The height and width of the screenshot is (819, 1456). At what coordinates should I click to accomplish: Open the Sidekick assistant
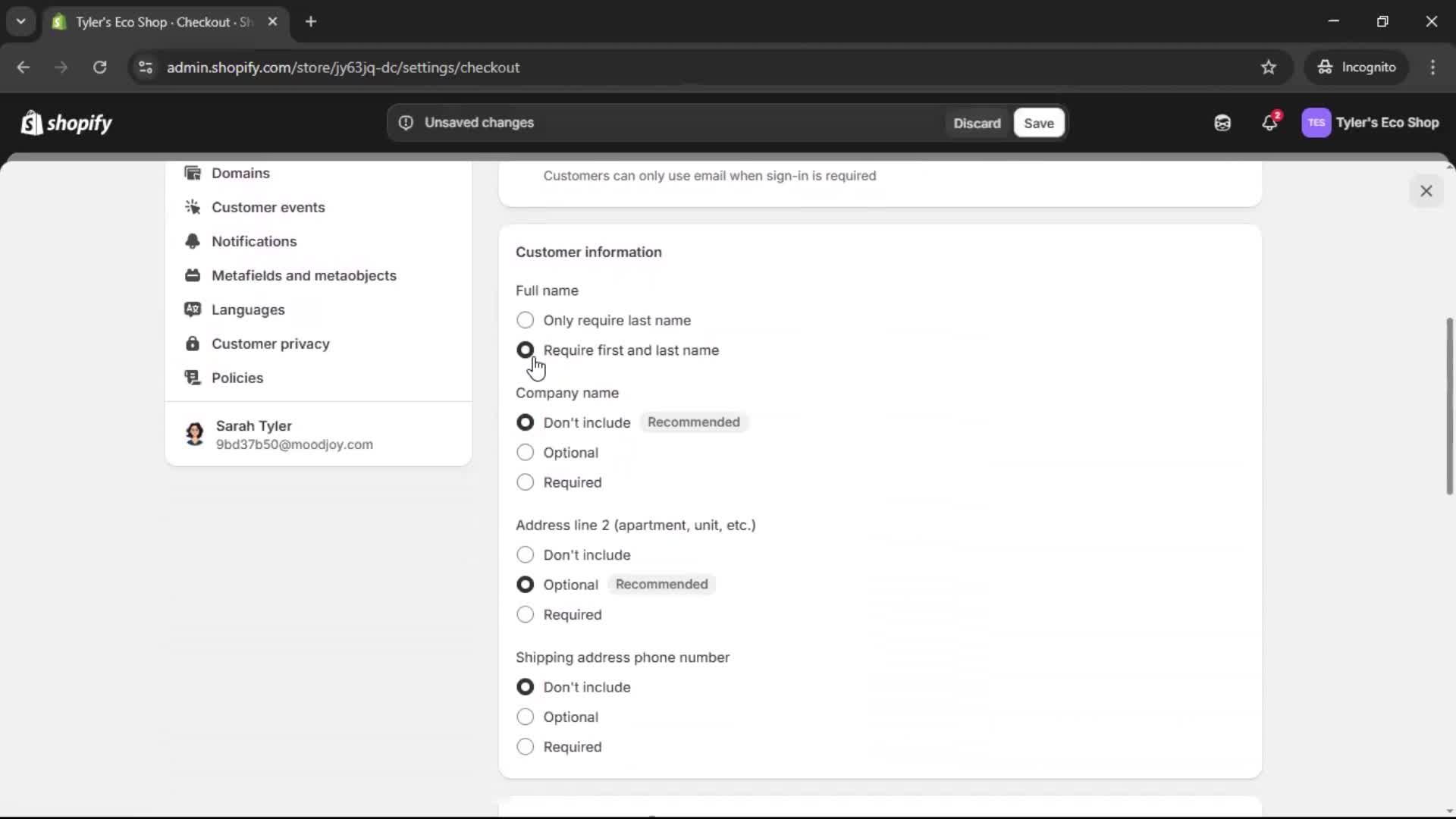pyautogui.click(x=1222, y=122)
